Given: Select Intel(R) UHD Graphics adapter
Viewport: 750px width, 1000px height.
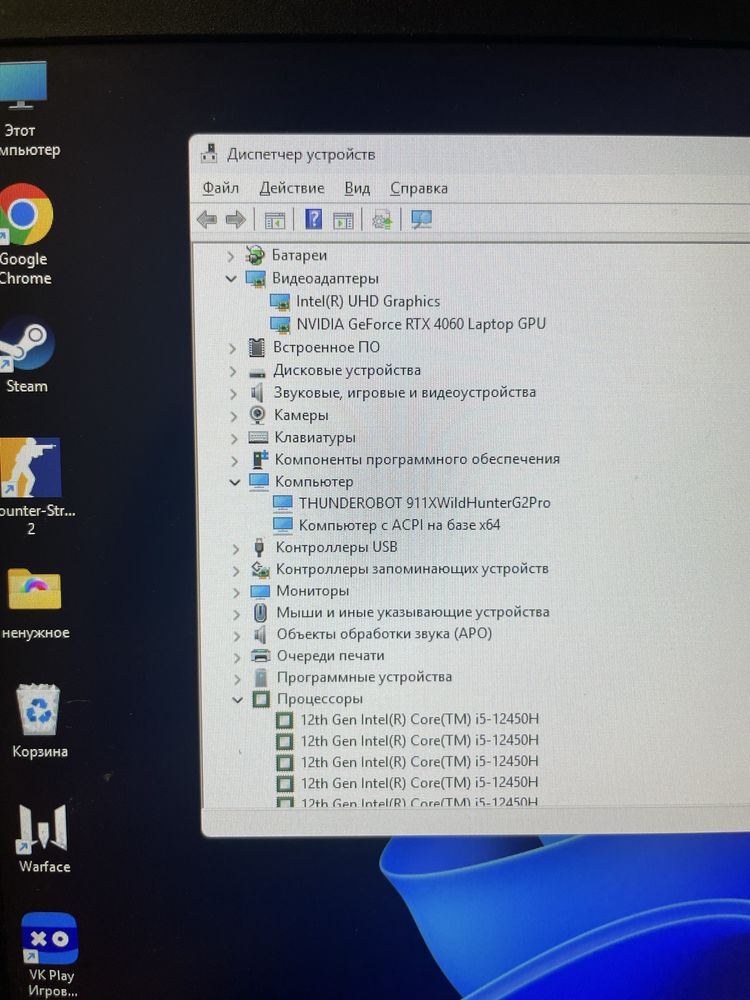Looking at the screenshot, I should 367,302.
